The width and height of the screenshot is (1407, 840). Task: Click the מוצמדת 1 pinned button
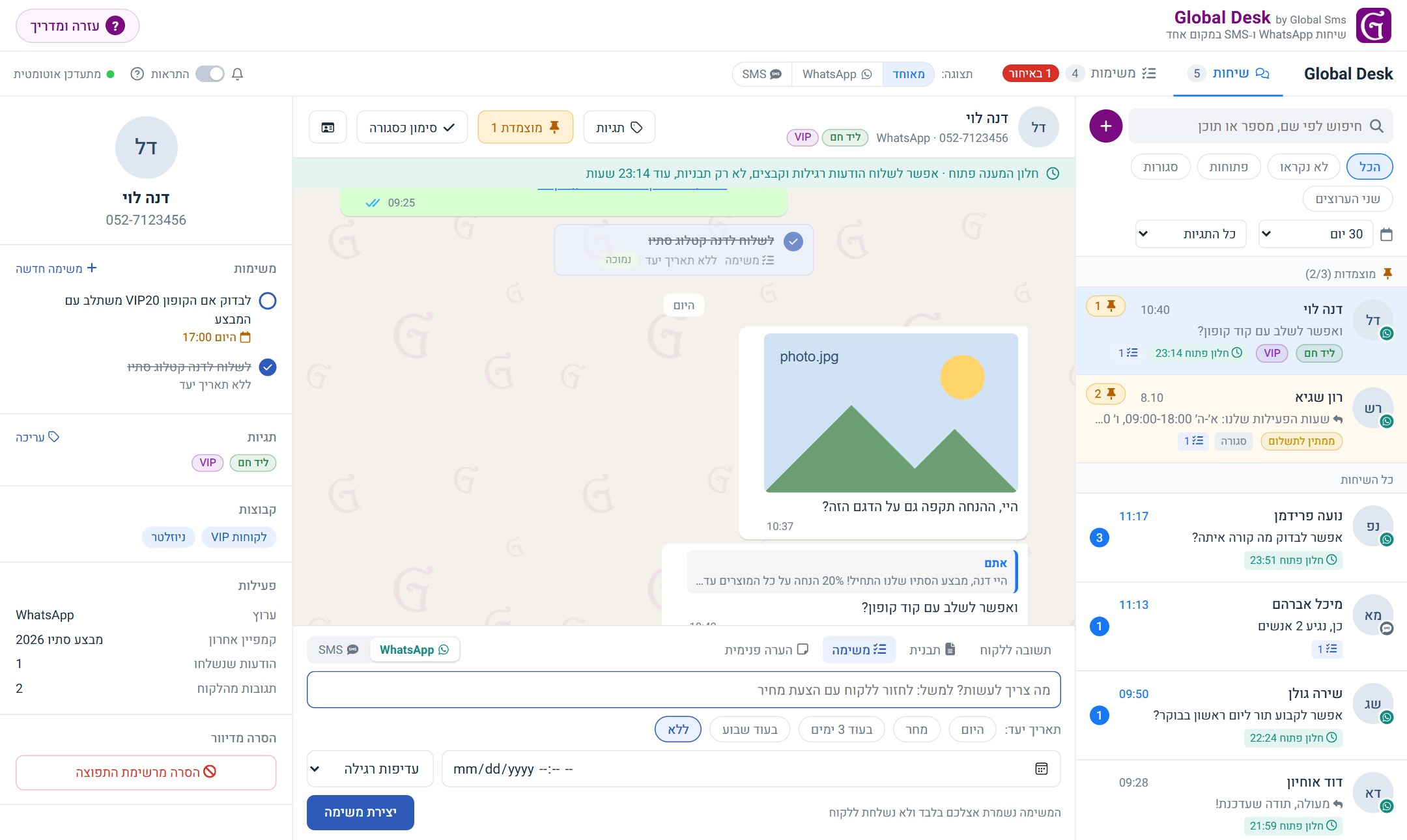coord(525,128)
